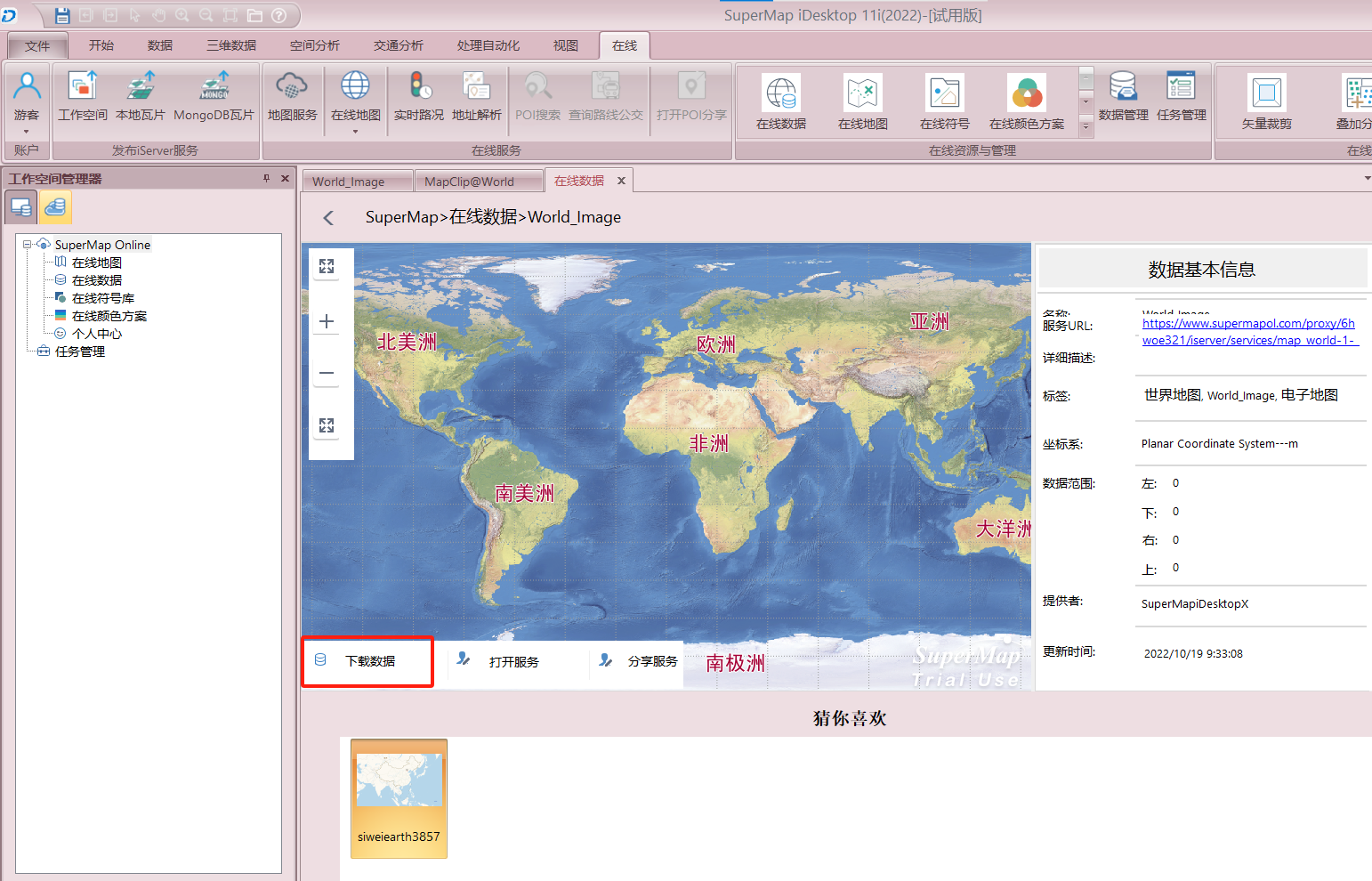Switch to the 开始 ribbon tab

point(101,45)
